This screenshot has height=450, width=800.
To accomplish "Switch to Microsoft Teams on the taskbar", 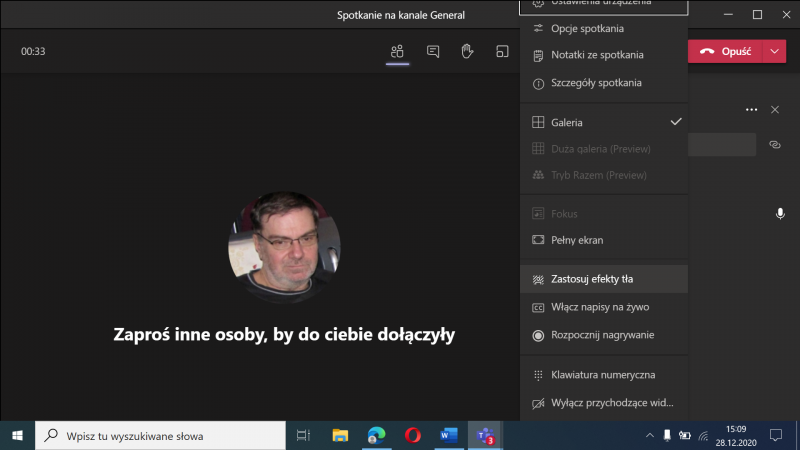I will pyautogui.click(x=485, y=436).
